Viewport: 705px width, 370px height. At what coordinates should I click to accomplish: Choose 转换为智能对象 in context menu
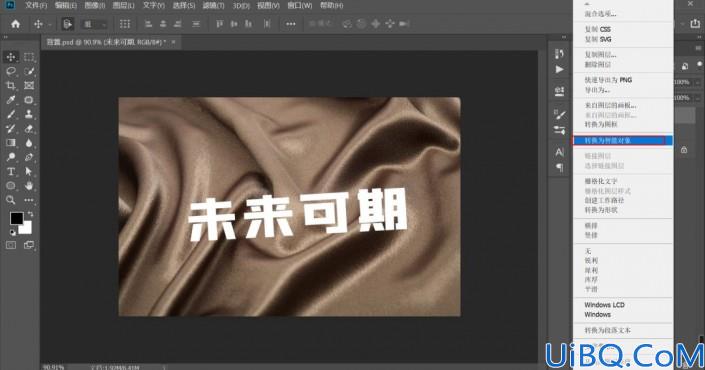[623, 141]
